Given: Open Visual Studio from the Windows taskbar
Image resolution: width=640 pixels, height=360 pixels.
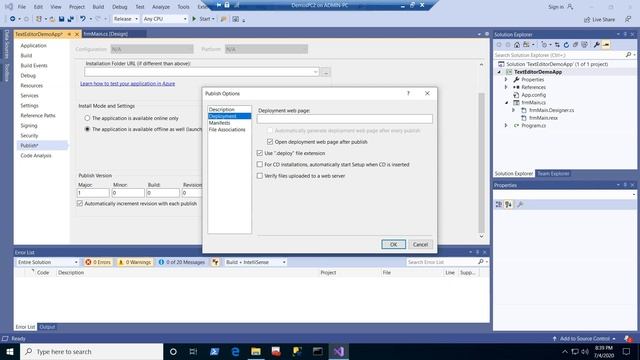Looking at the screenshot, I should click(338, 351).
